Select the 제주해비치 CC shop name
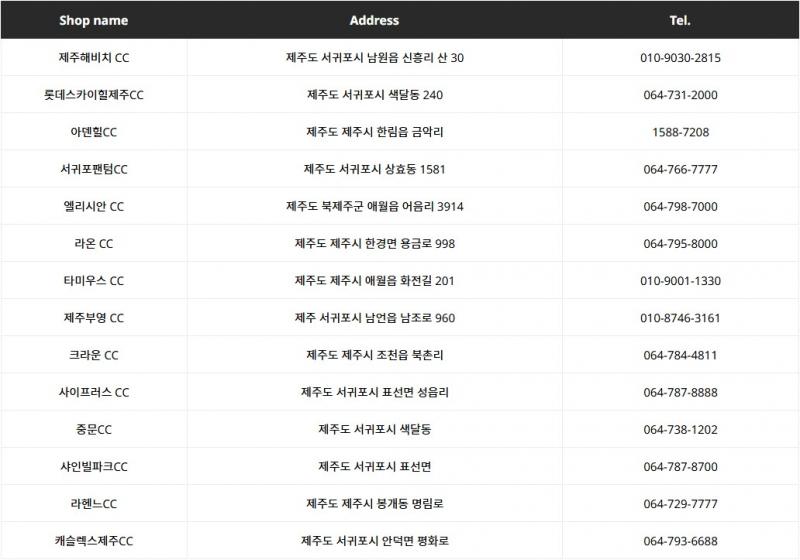This screenshot has width=800, height=560. click(94, 58)
